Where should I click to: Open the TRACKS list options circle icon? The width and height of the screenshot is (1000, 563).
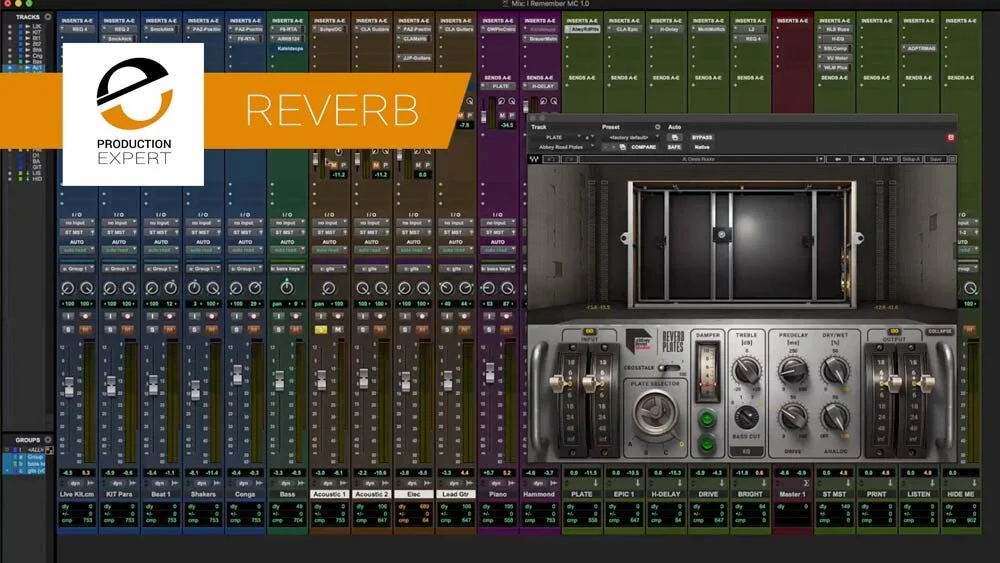47,17
